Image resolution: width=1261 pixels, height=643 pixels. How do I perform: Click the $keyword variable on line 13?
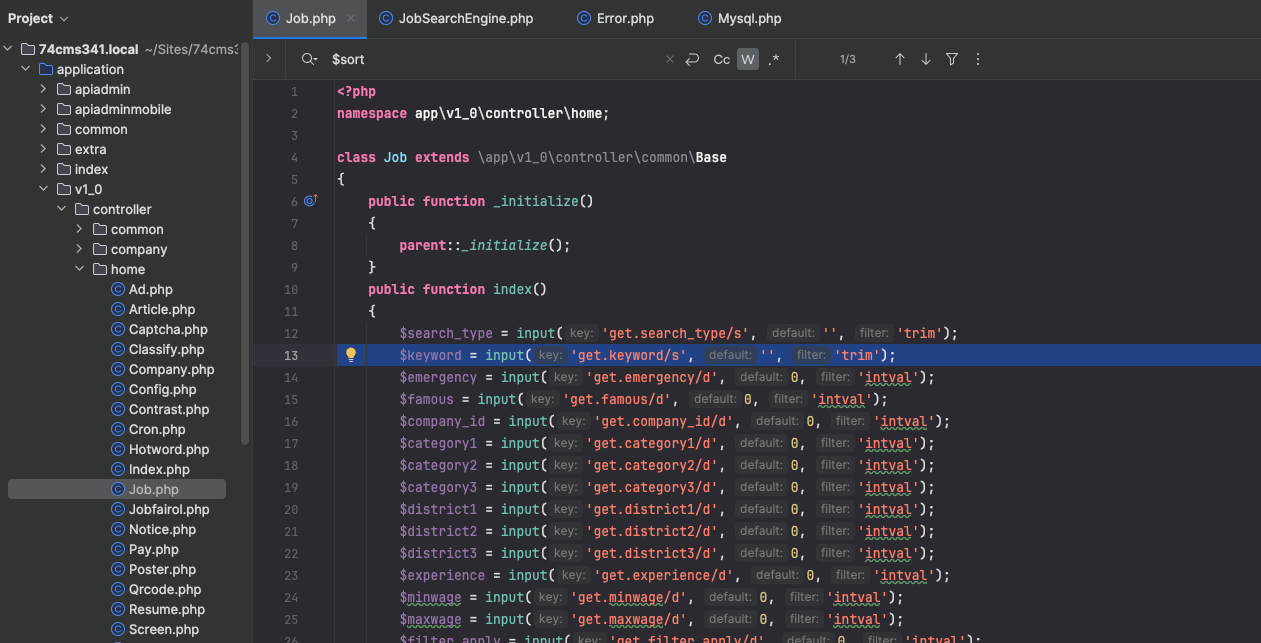[x=431, y=355]
